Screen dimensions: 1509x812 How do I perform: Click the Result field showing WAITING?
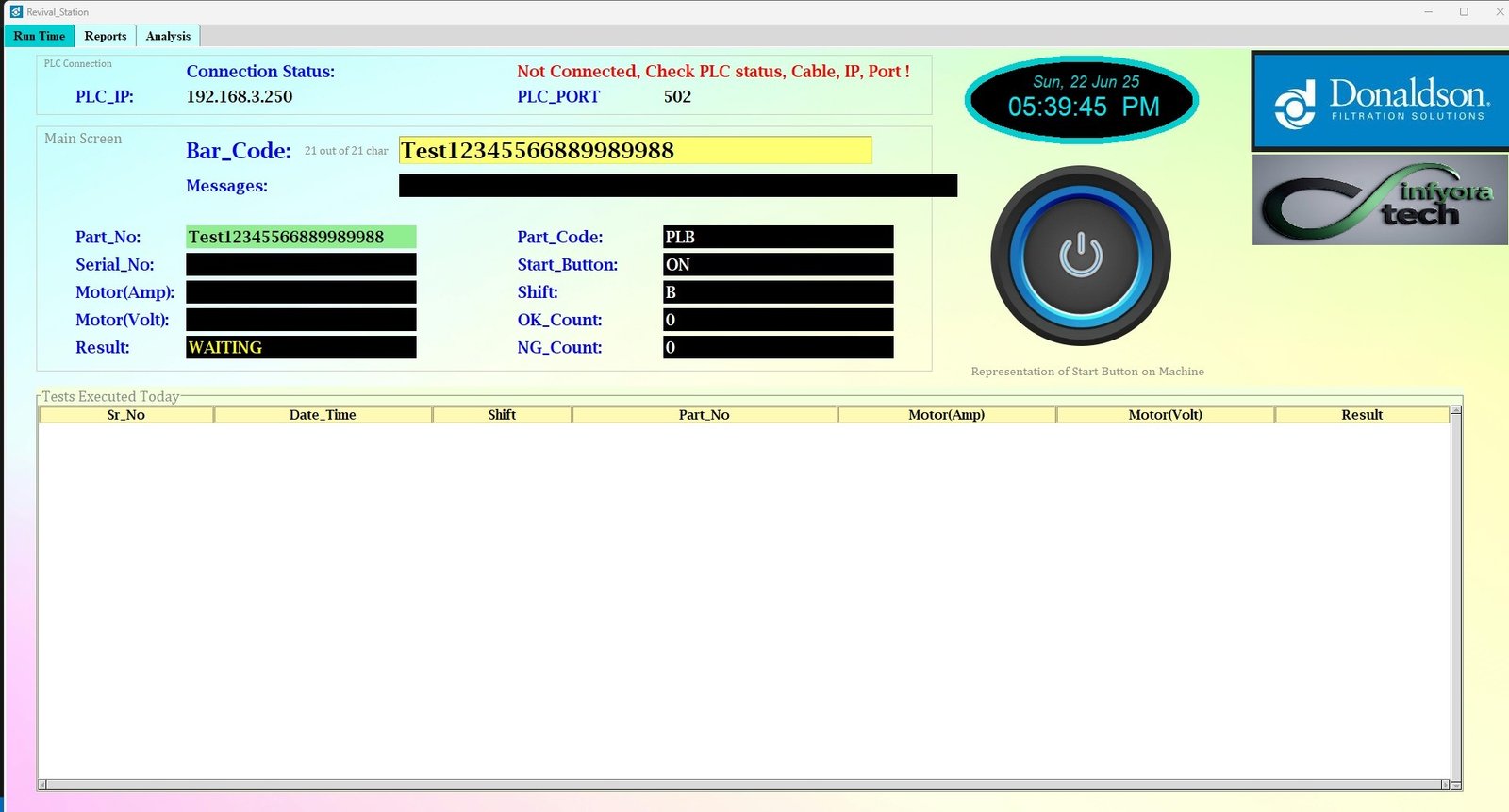coord(301,347)
